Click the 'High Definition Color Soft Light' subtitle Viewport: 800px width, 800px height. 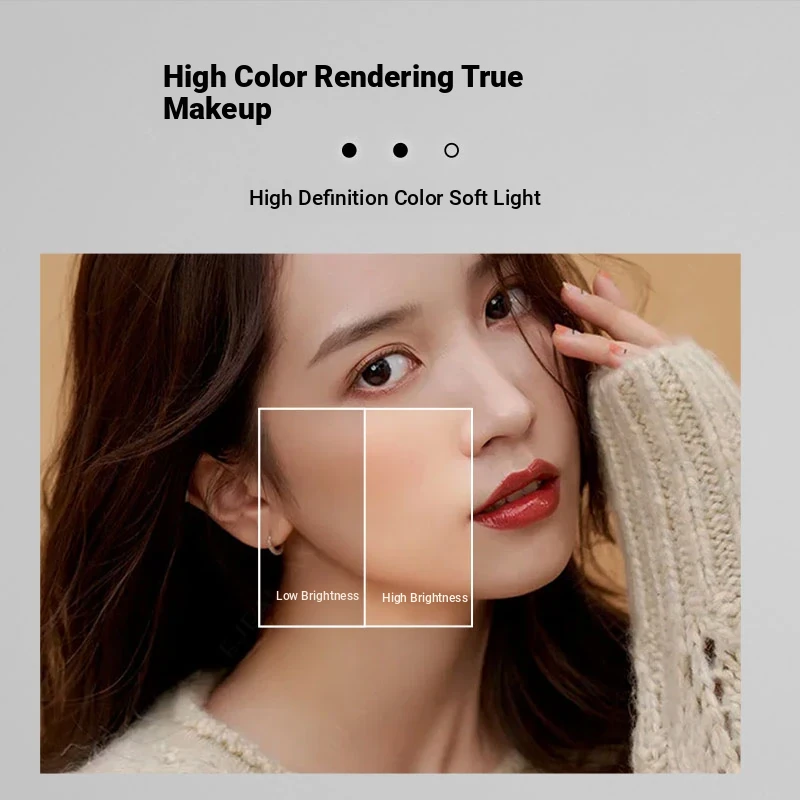coord(395,198)
